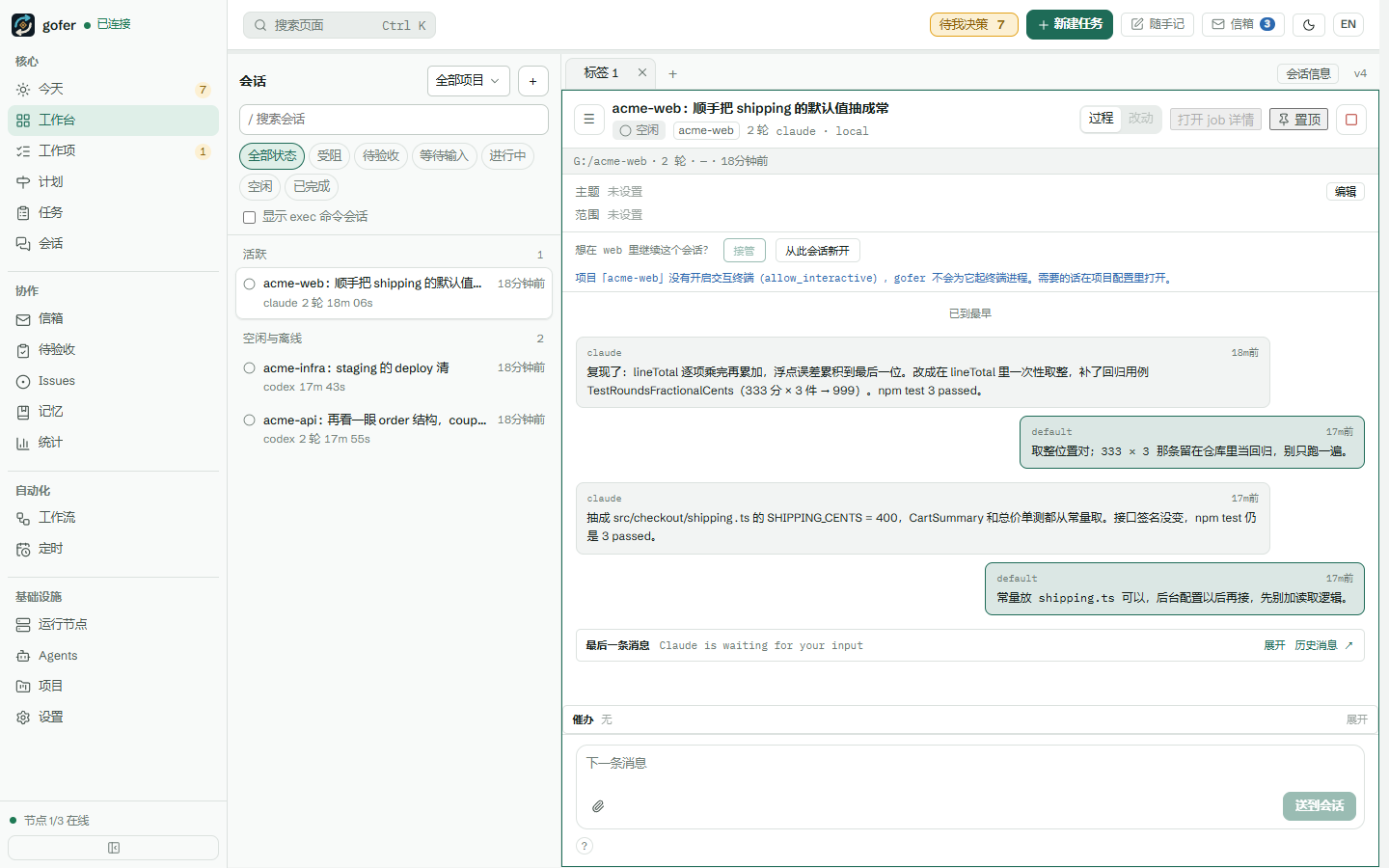Open the 今天 sidebar item
This screenshot has width=1389, height=868.
(x=113, y=90)
